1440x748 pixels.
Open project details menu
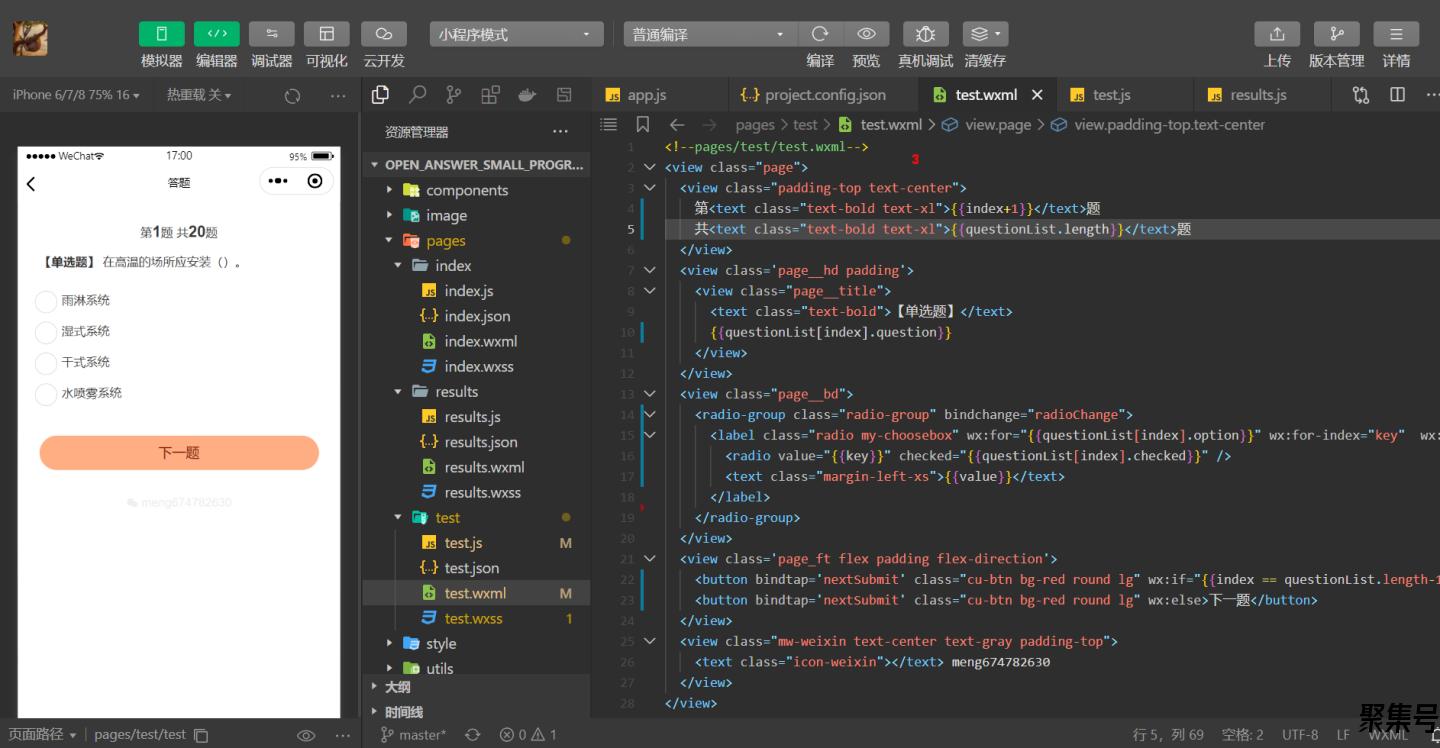tap(1396, 34)
